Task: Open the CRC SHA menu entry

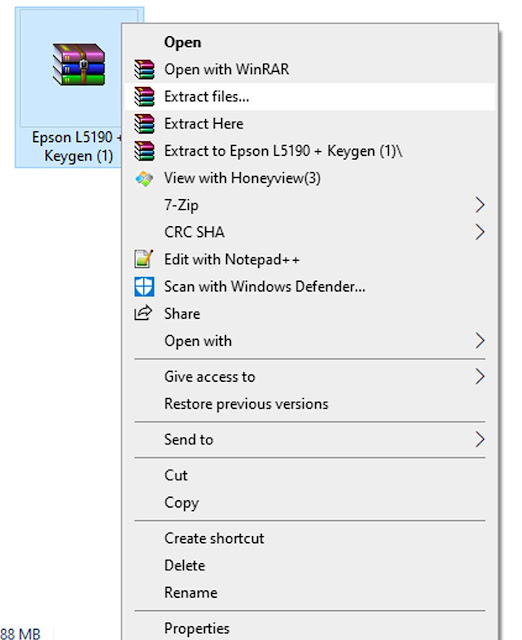Action: [310, 232]
